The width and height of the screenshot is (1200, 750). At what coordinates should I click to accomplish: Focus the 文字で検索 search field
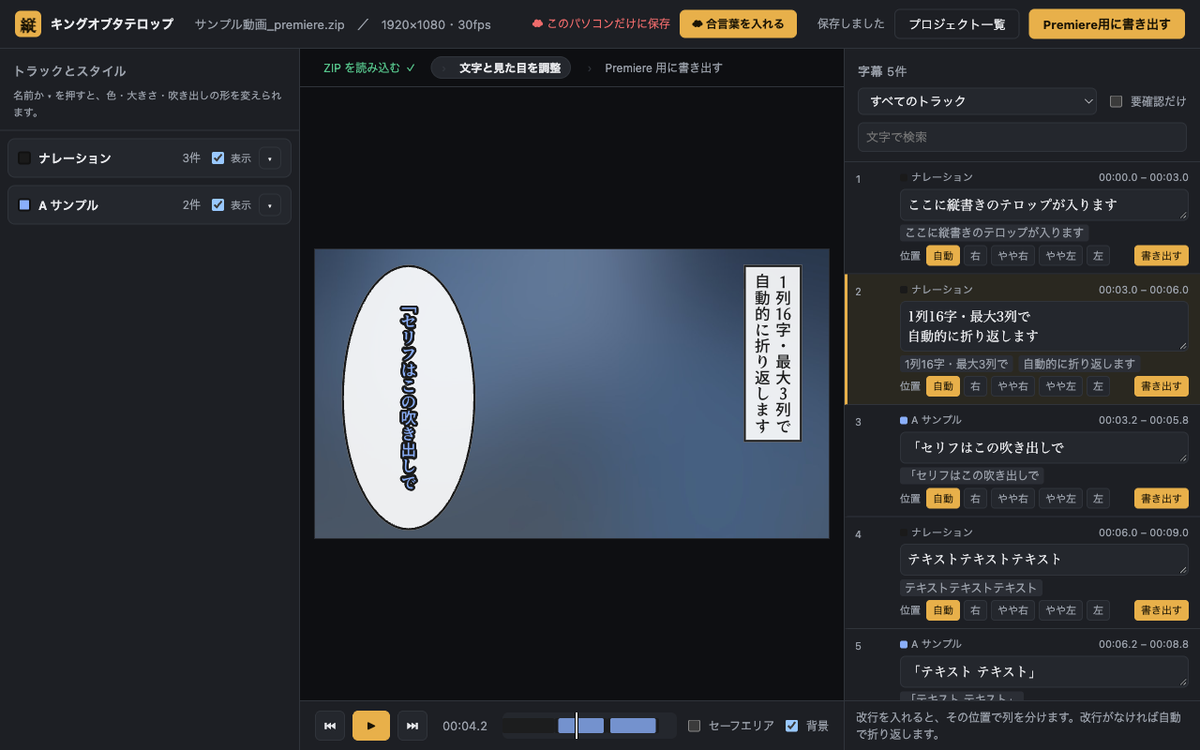(1023, 137)
